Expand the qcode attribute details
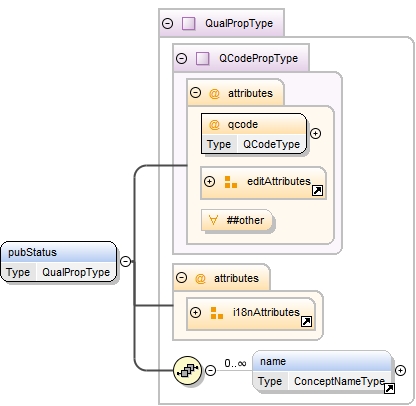This screenshot has height=406, width=416. [x=315, y=134]
